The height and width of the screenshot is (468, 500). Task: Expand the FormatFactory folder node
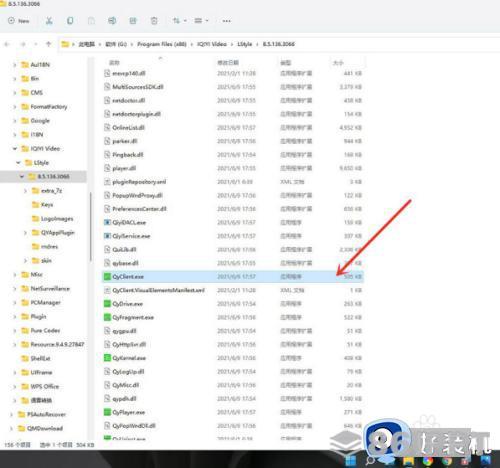coord(14,107)
